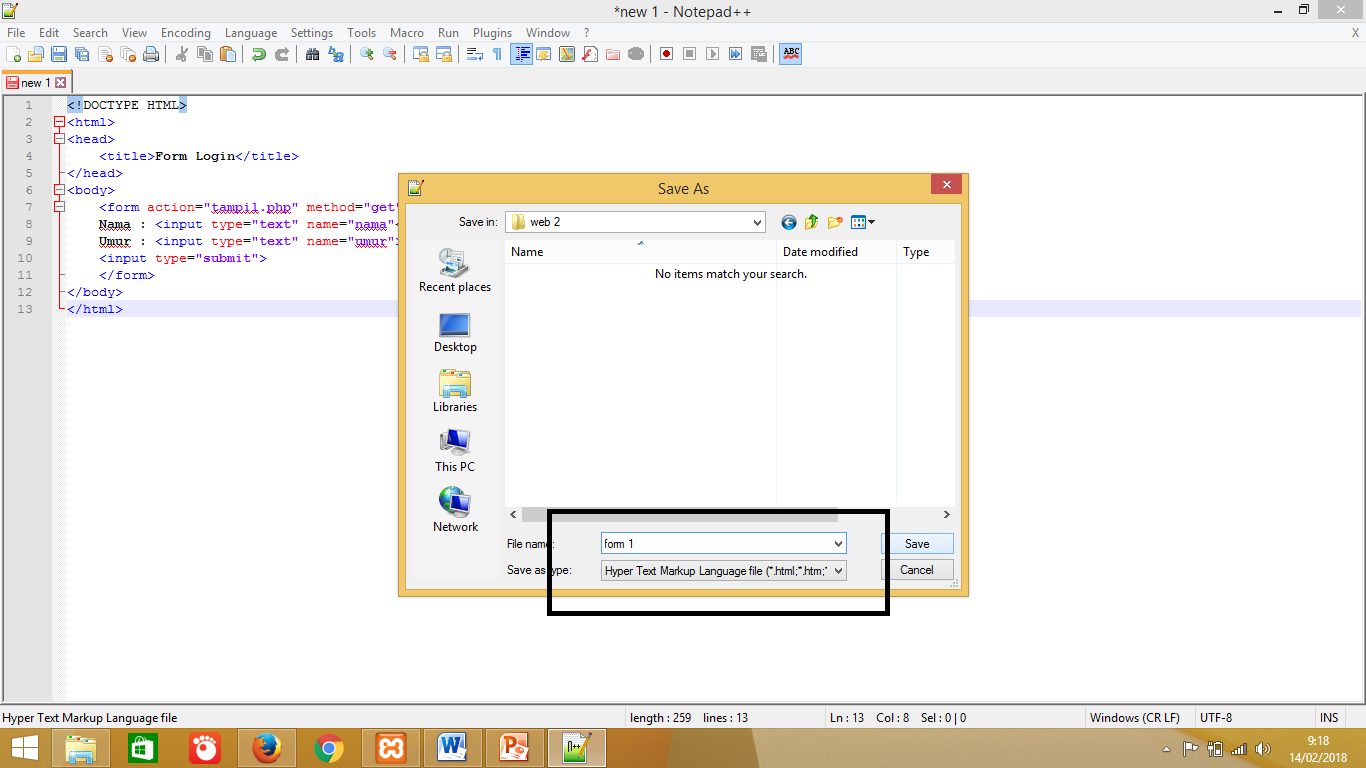Viewport: 1366px width, 768px height.
Task: Toggle word wrap on the toolbar
Action: 473,54
